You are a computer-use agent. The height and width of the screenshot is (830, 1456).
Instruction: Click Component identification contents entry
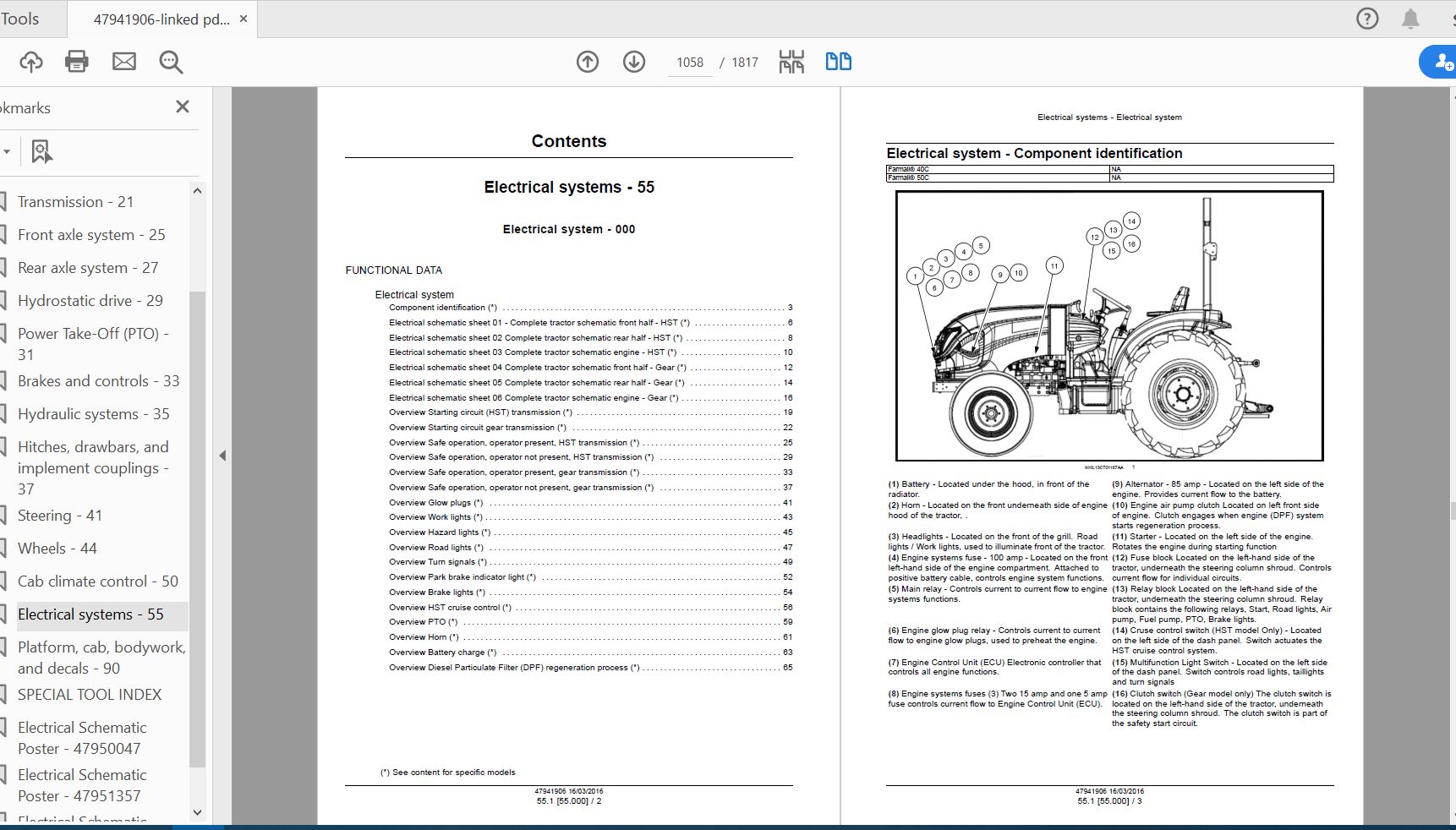[x=590, y=308]
